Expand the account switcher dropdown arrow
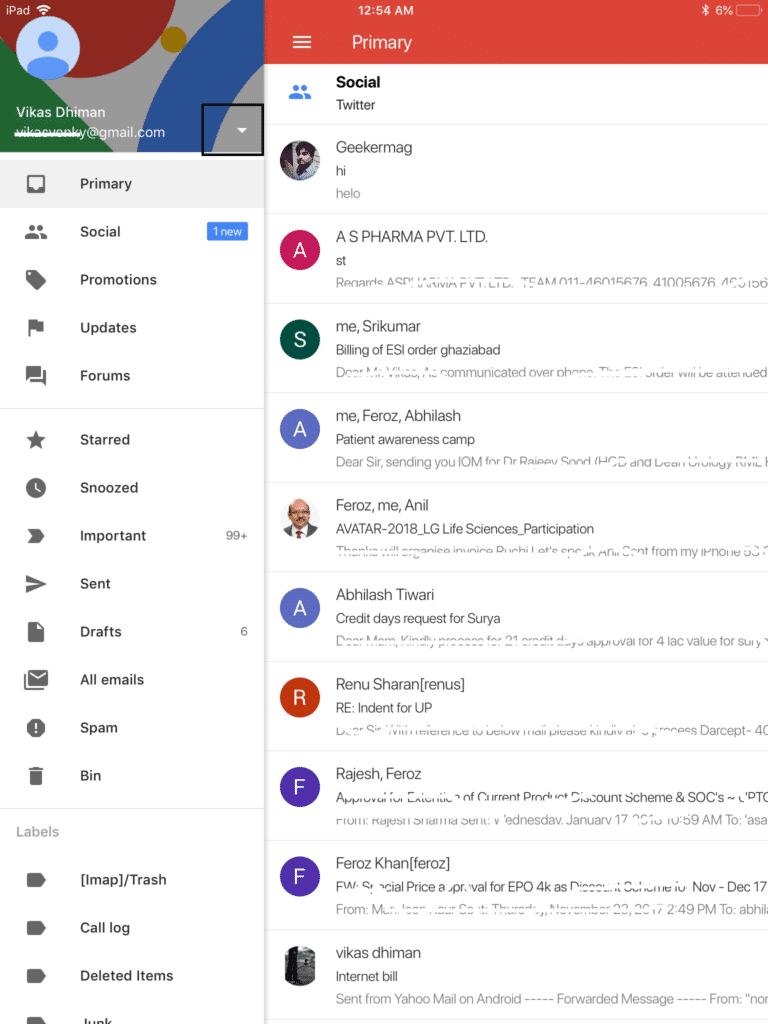768x1024 pixels. [242, 130]
